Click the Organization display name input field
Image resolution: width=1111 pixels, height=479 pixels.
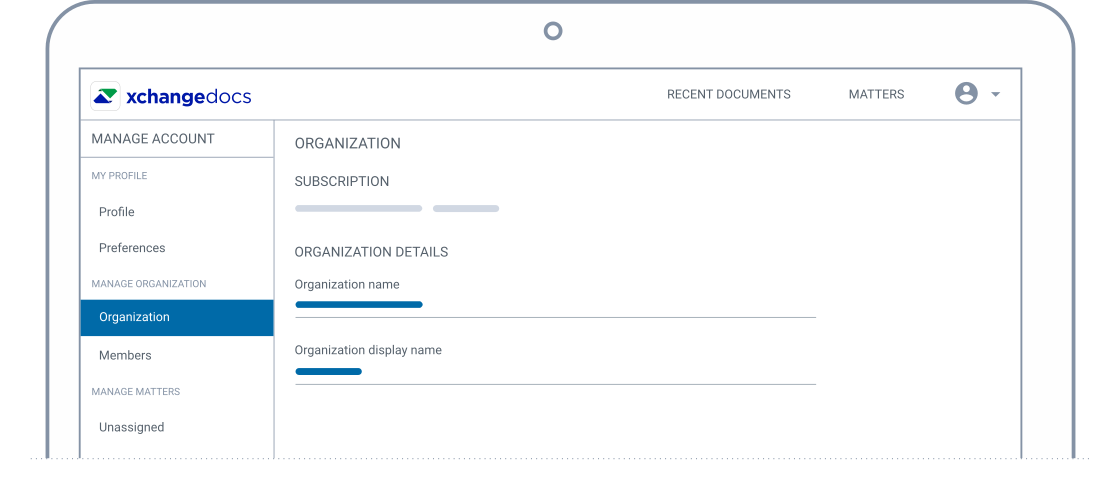click(x=556, y=372)
